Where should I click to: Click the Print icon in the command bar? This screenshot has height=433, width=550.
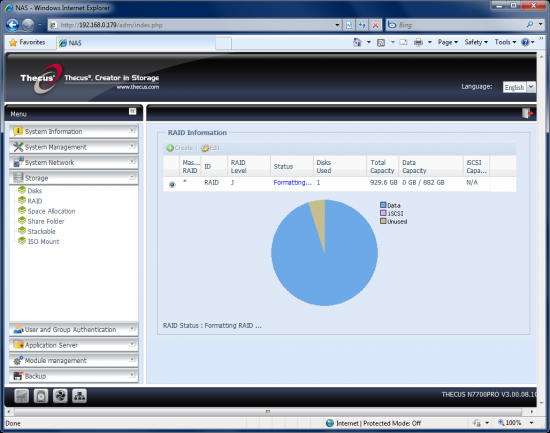[x=418, y=42]
